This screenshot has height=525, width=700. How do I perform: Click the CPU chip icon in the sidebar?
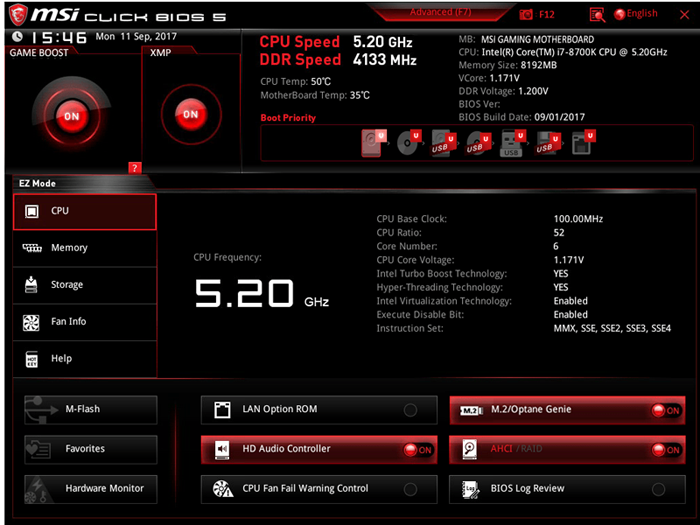pos(32,211)
